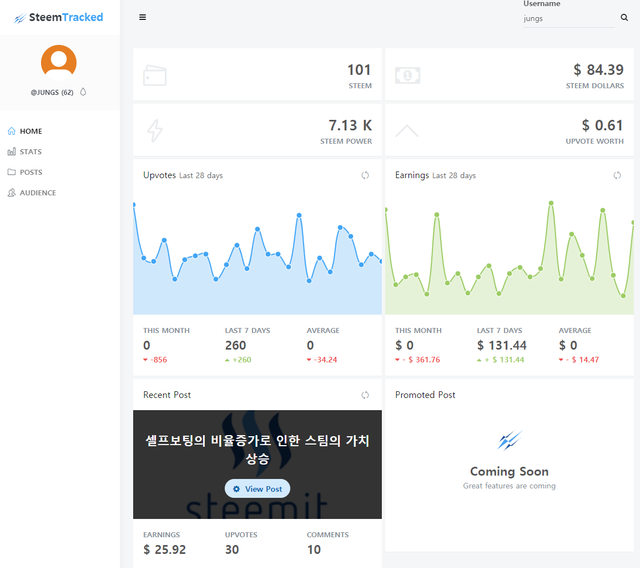The width and height of the screenshot is (640, 568).
Task: Click the Recent Post thumbnail image
Action: pyautogui.click(x=258, y=464)
